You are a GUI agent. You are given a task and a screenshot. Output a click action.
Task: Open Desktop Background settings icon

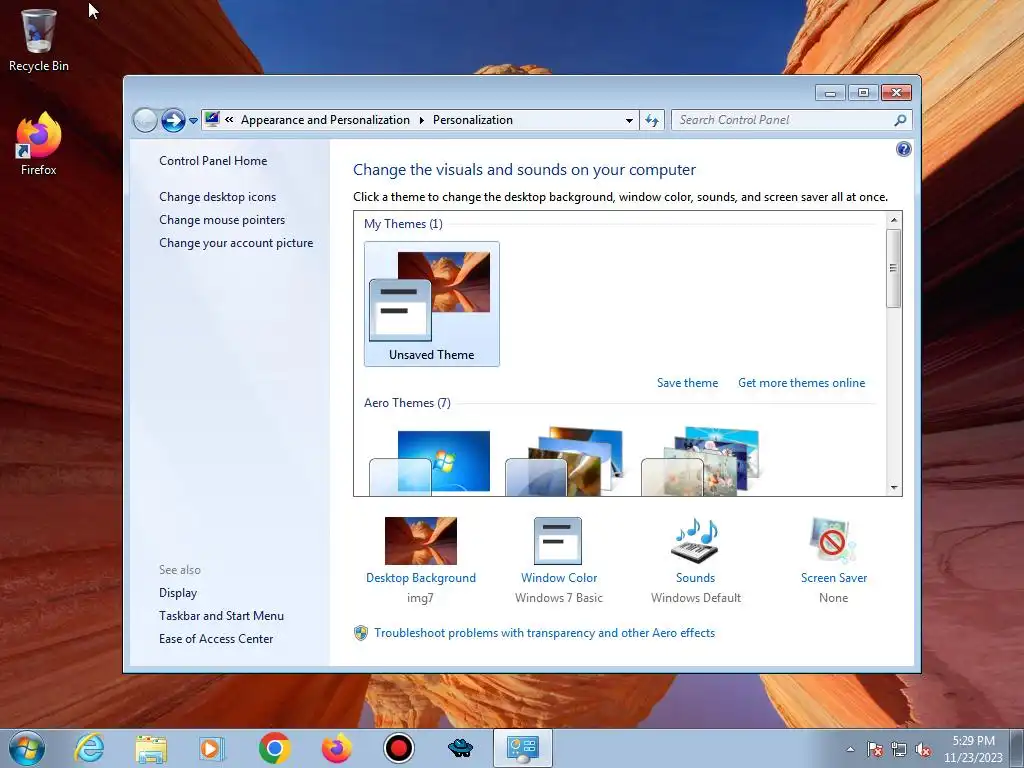[421, 541]
